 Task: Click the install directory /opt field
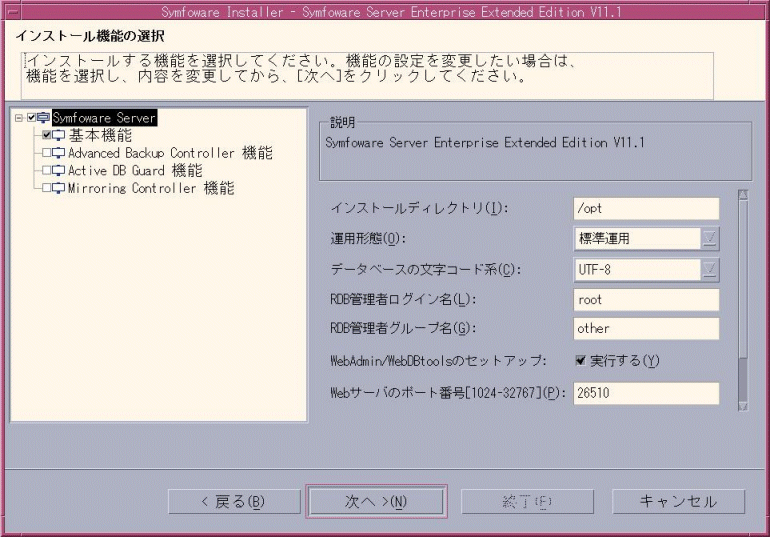(646, 209)
